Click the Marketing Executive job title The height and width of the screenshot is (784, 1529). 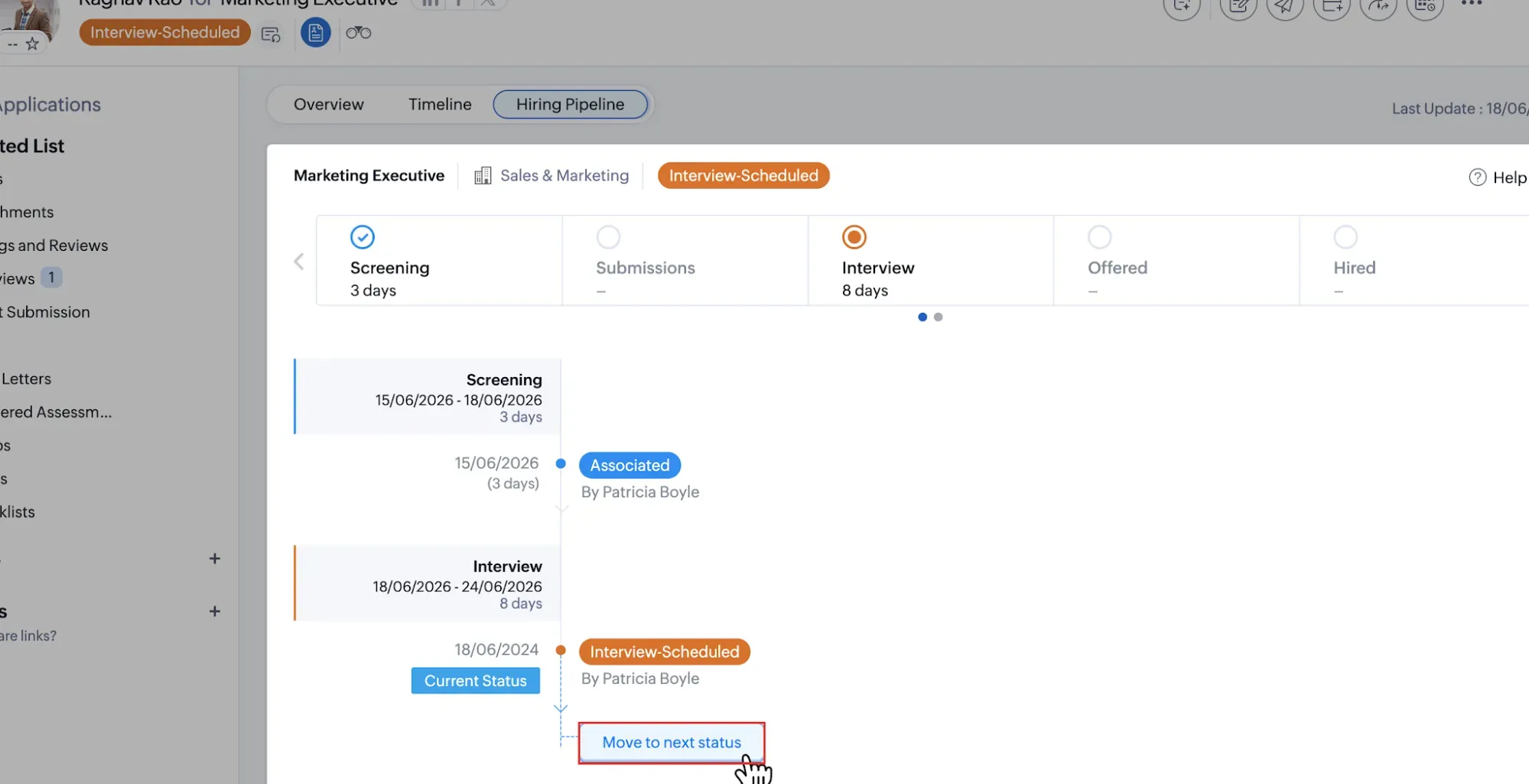click(369, 176)
